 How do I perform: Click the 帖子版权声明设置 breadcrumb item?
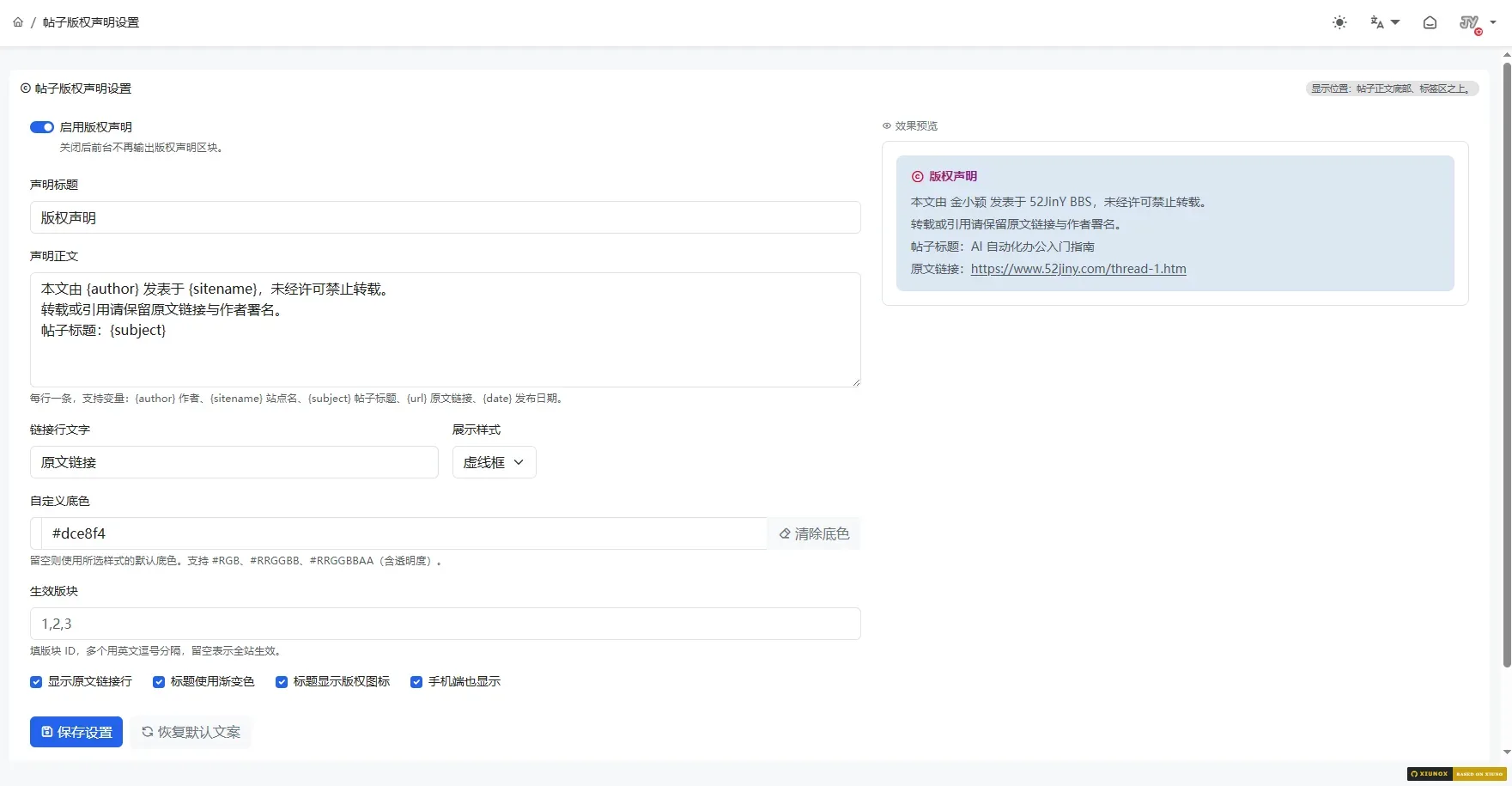click(91, 22)
